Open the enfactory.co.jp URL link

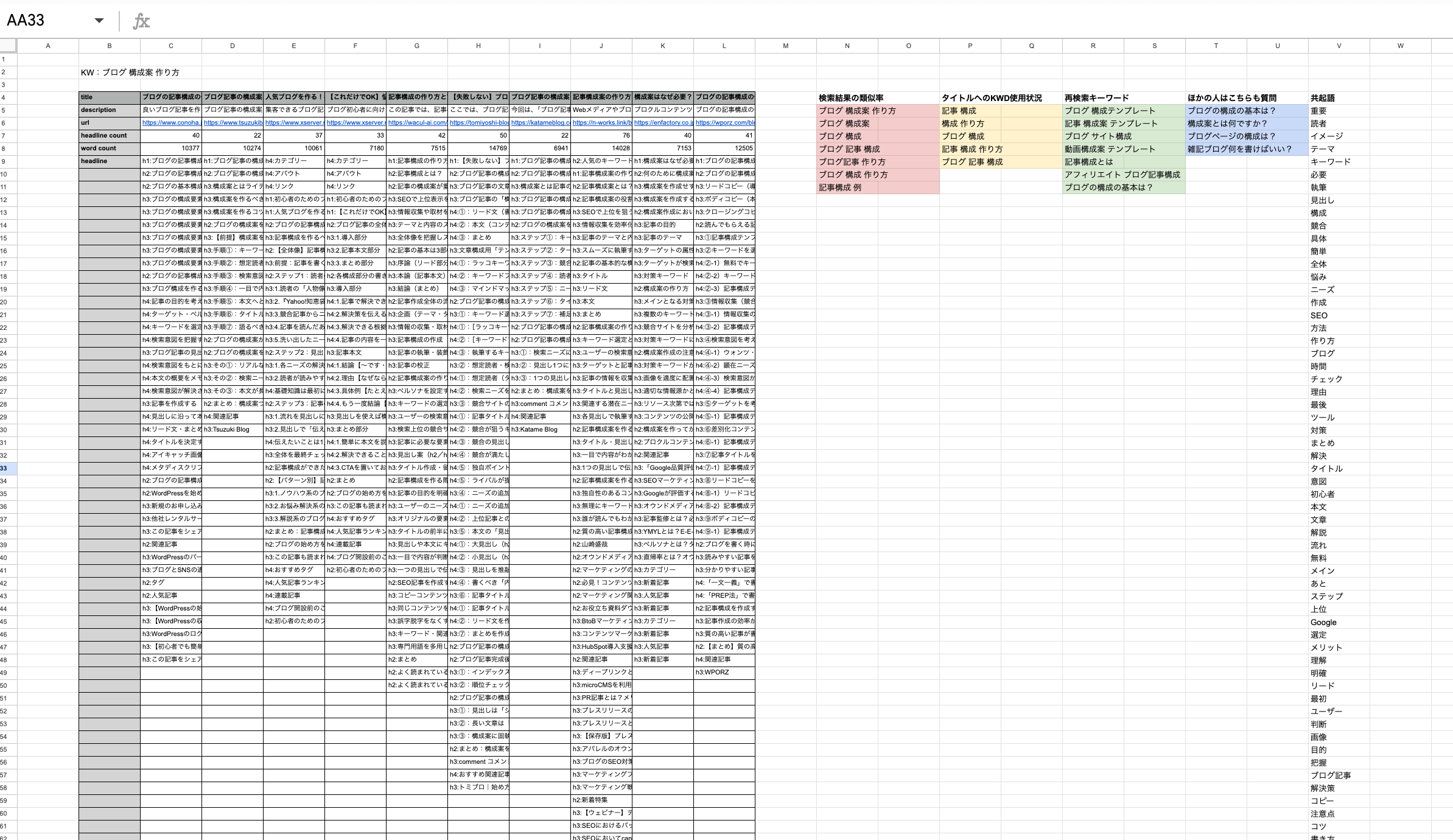coord(663,123)
